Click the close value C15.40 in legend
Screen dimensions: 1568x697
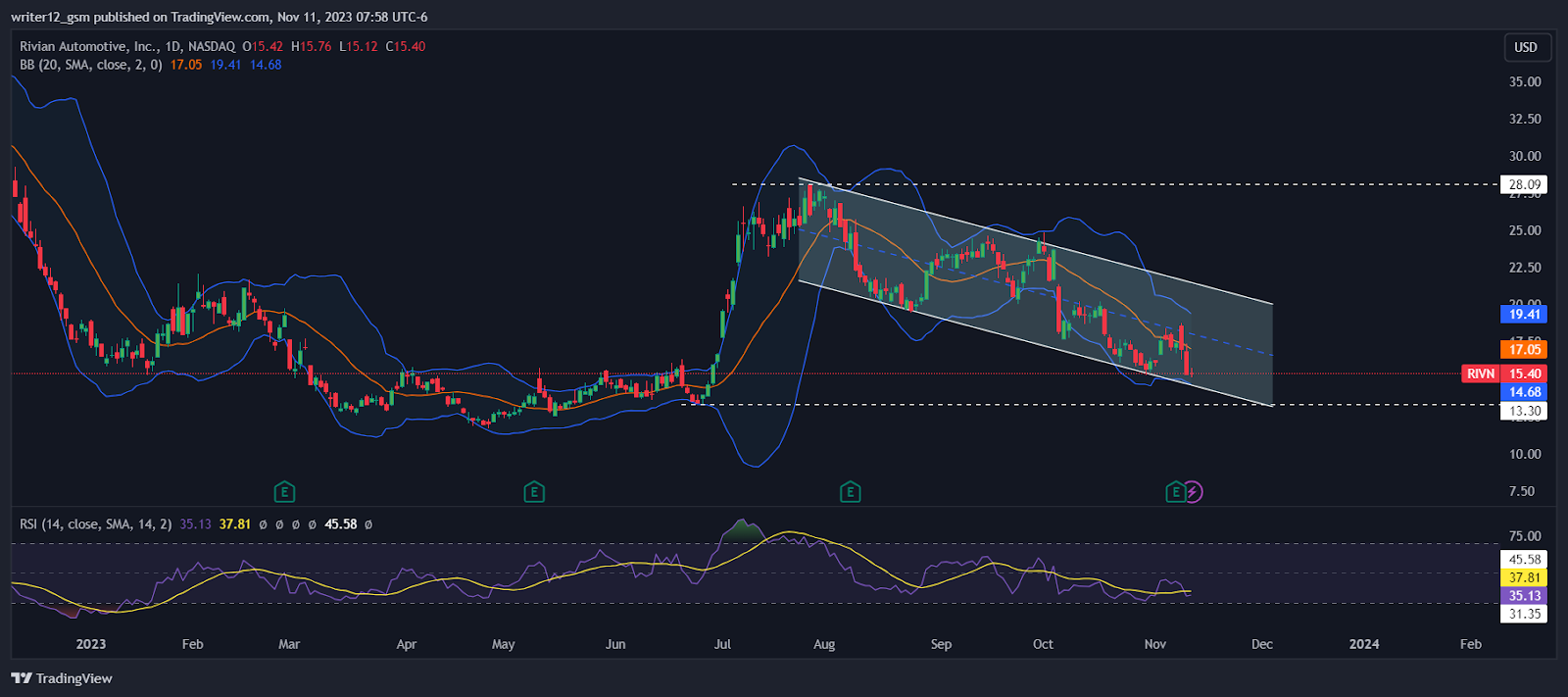405,46
